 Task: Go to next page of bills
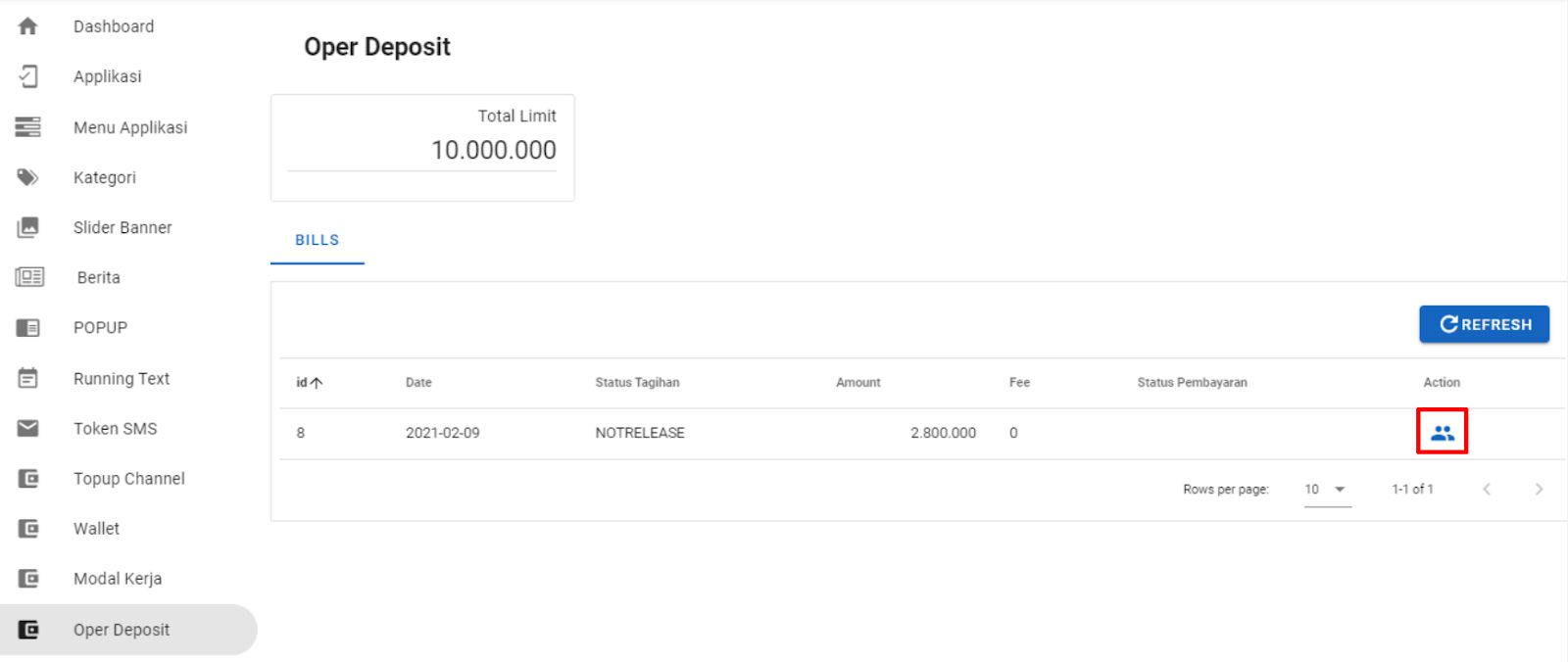[x=1539, y=490]
